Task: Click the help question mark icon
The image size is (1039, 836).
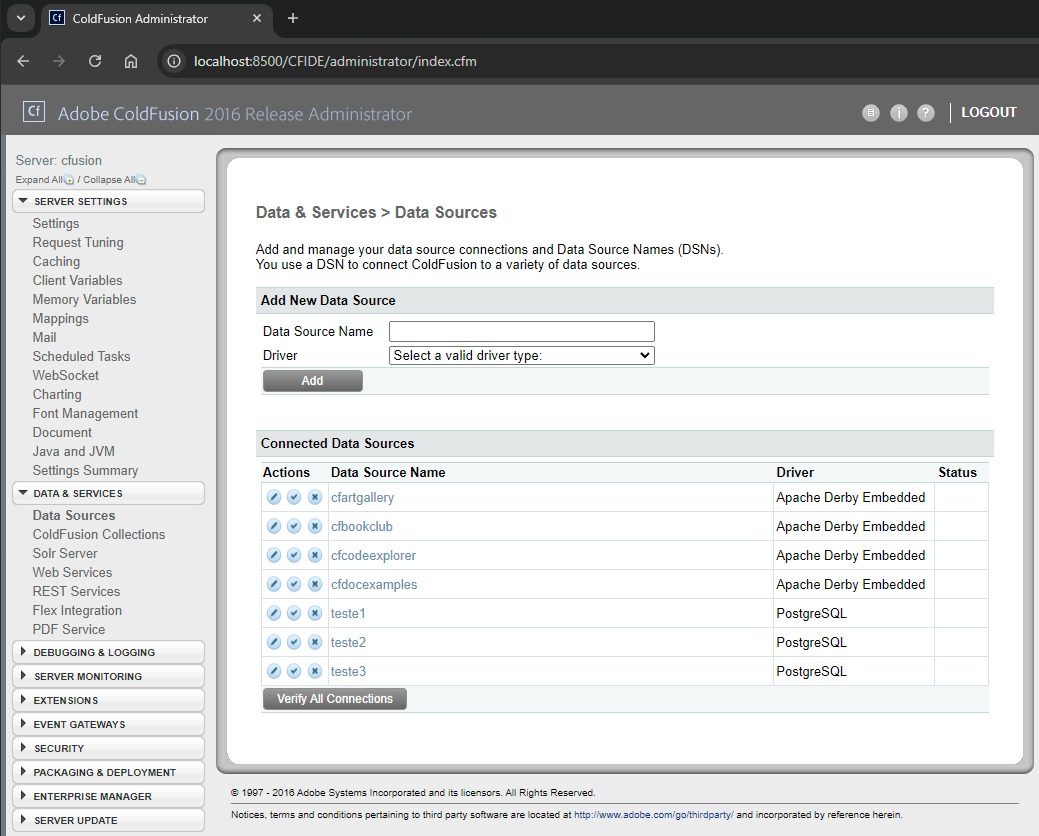Action: [926, 113]
